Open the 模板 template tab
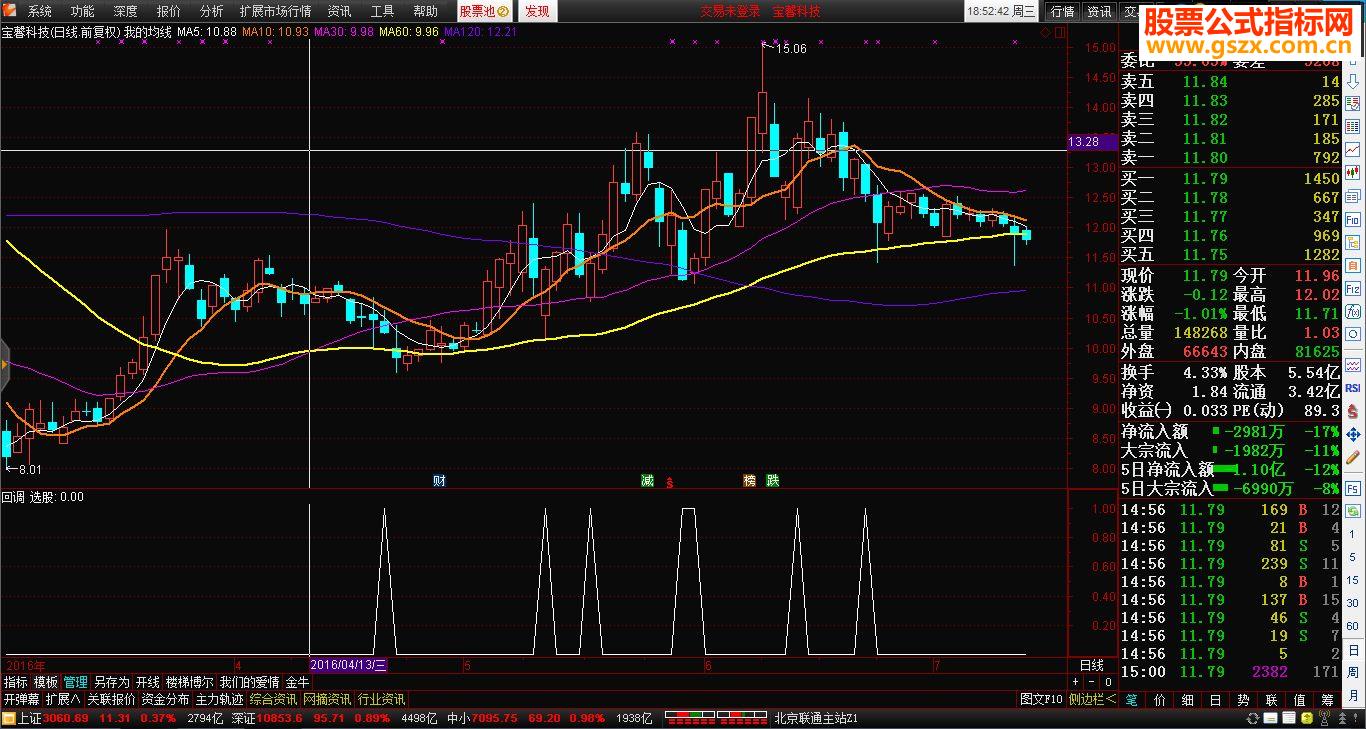 pyautogui.click(x=46, y=682)
